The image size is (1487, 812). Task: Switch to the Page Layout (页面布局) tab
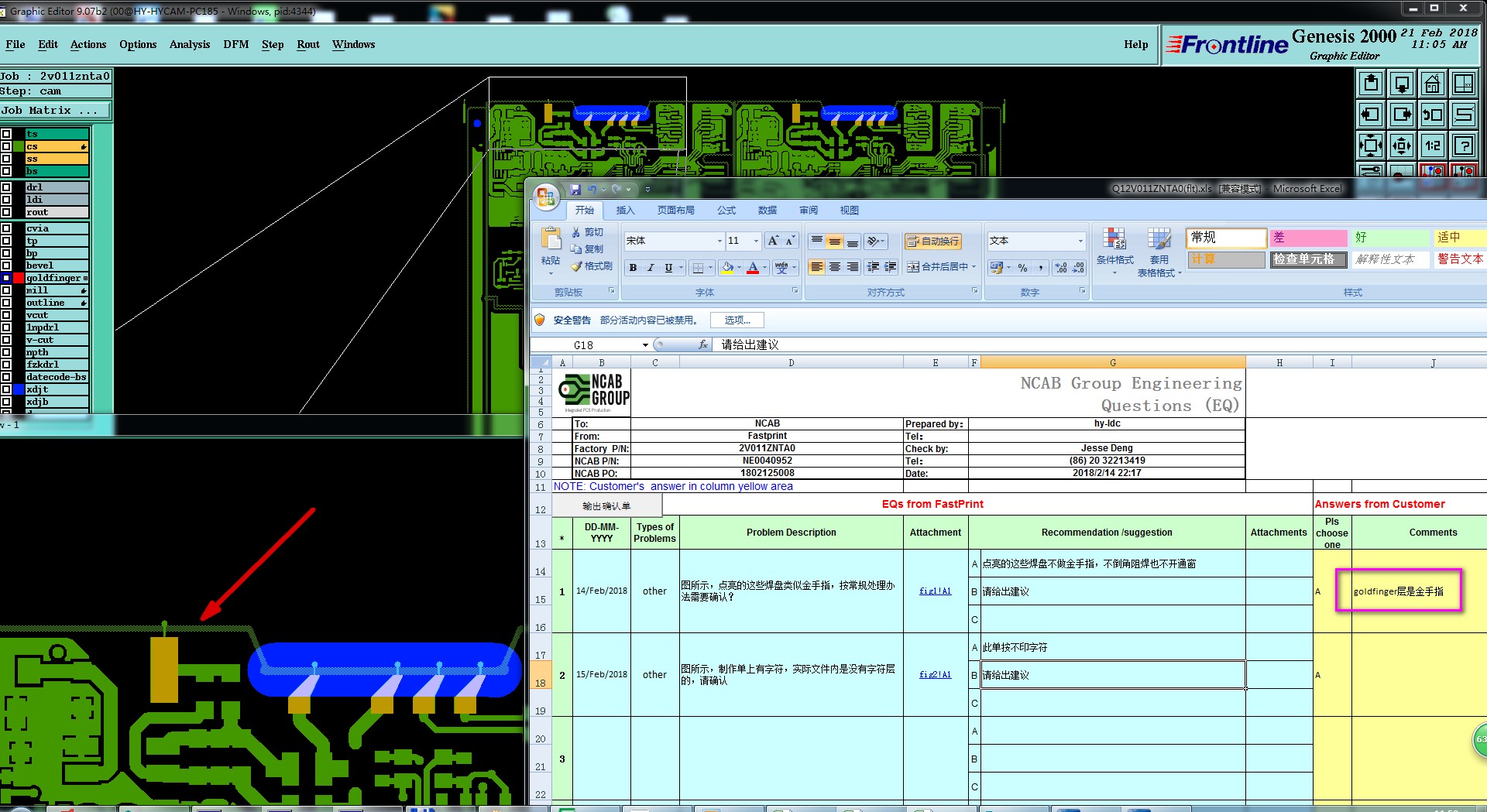click(676, 211)
